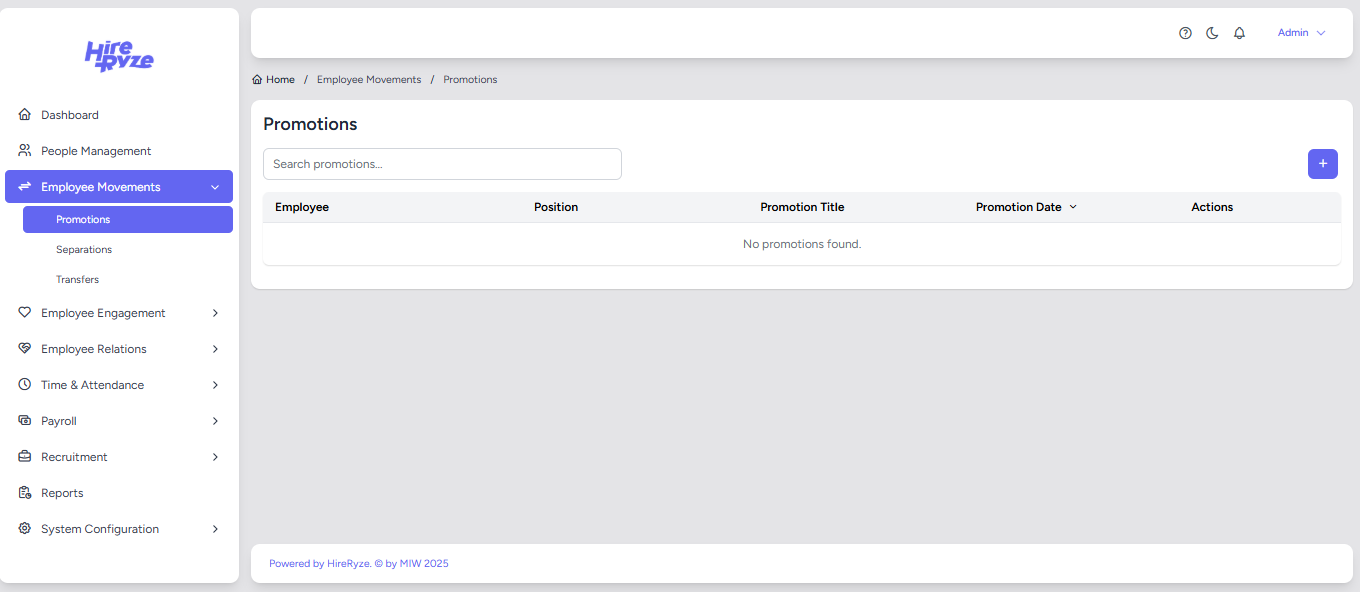Viewport: 1360px width, 592px height.
Task: Click the People Management users icon
Action: pyautogui.click(x=25, y=151)
